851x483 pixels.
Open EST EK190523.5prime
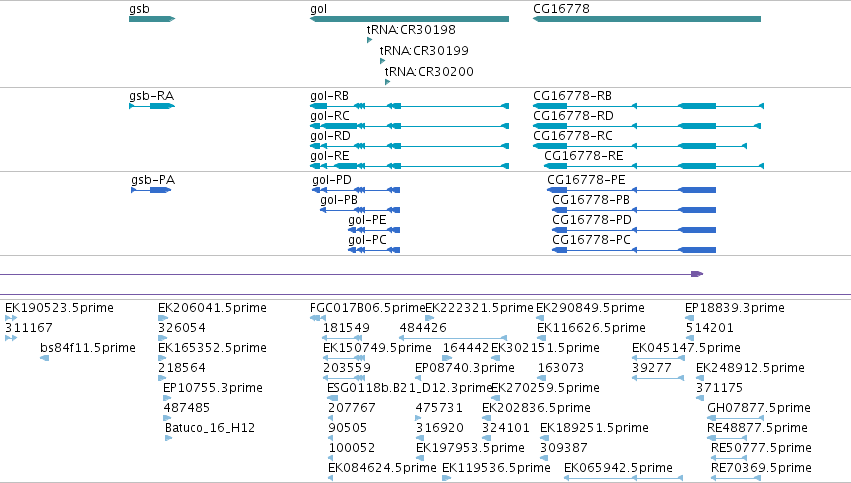pos(11,318)
